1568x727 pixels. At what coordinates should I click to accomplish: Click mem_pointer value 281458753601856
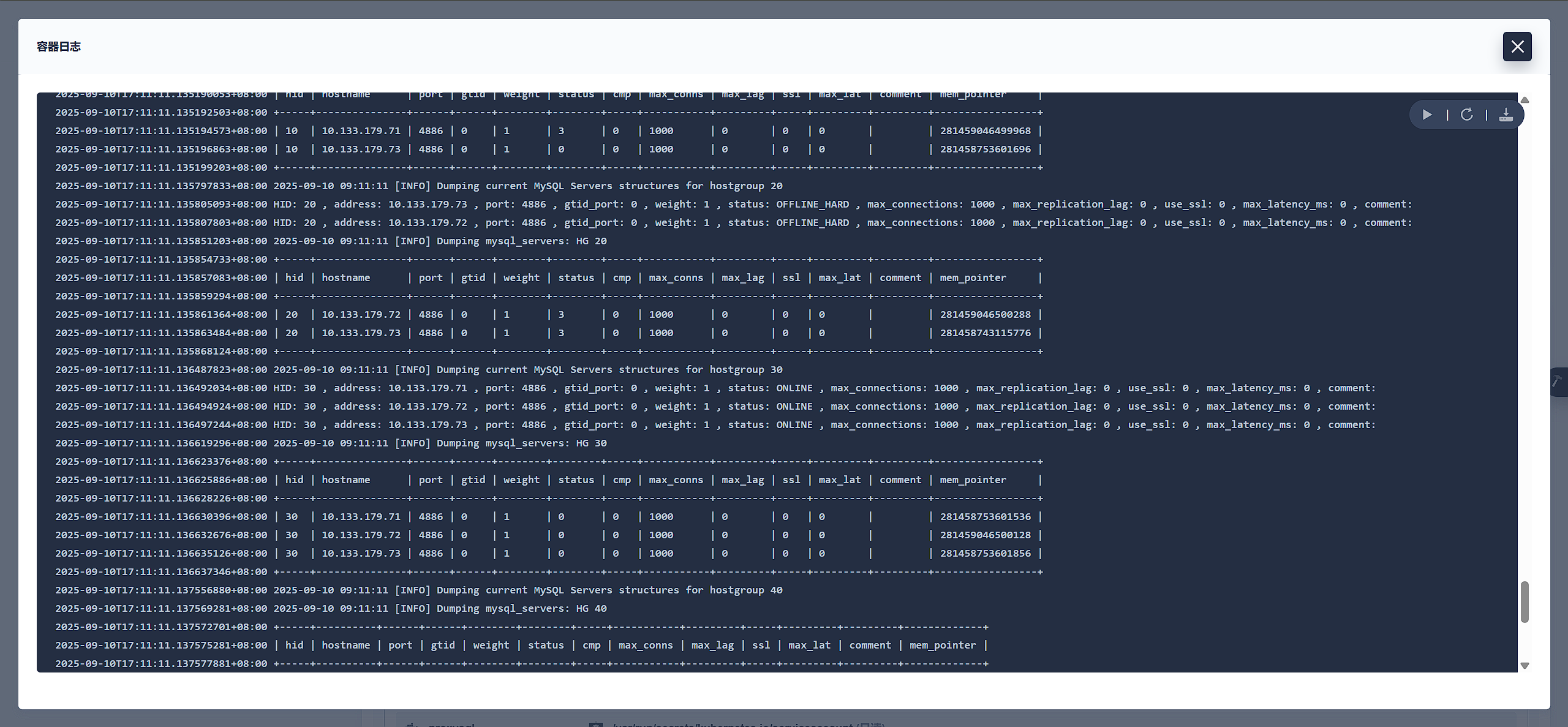985,553
